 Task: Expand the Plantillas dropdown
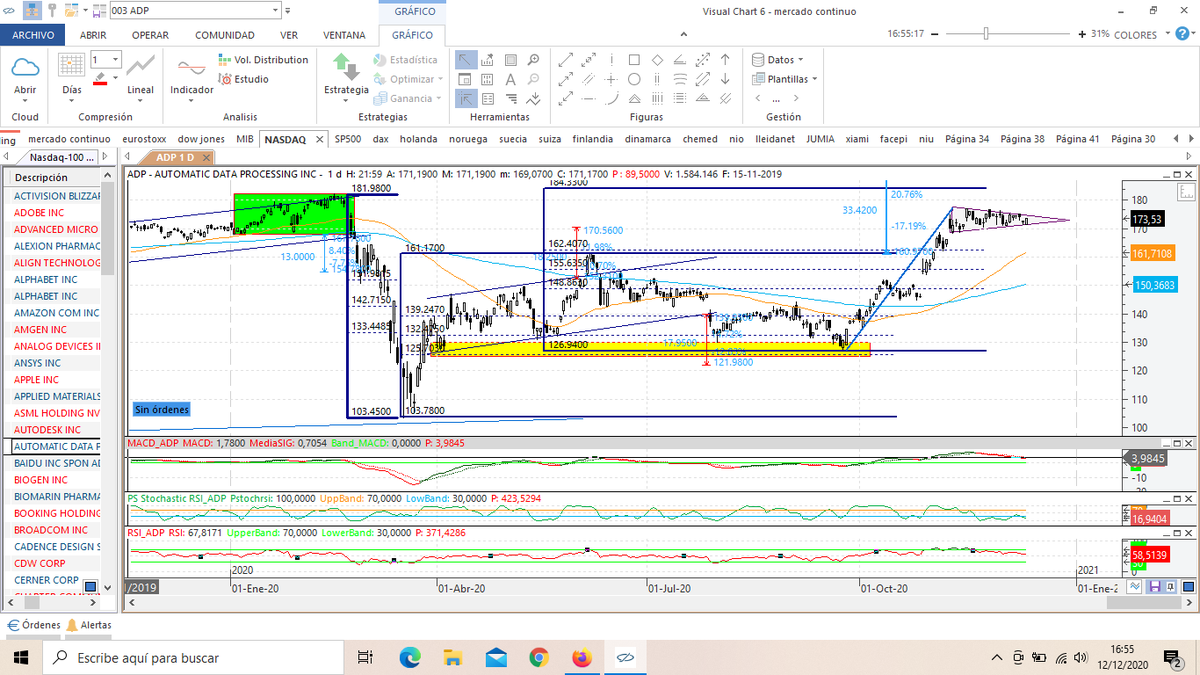814,79
